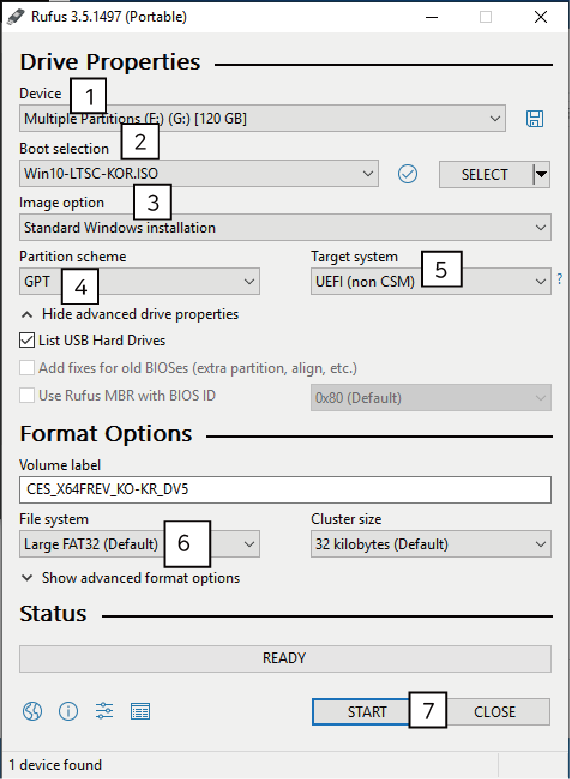This screenshot has height=779, width=570.
Task: Click the SELECT button
Action: coord(485,174)
